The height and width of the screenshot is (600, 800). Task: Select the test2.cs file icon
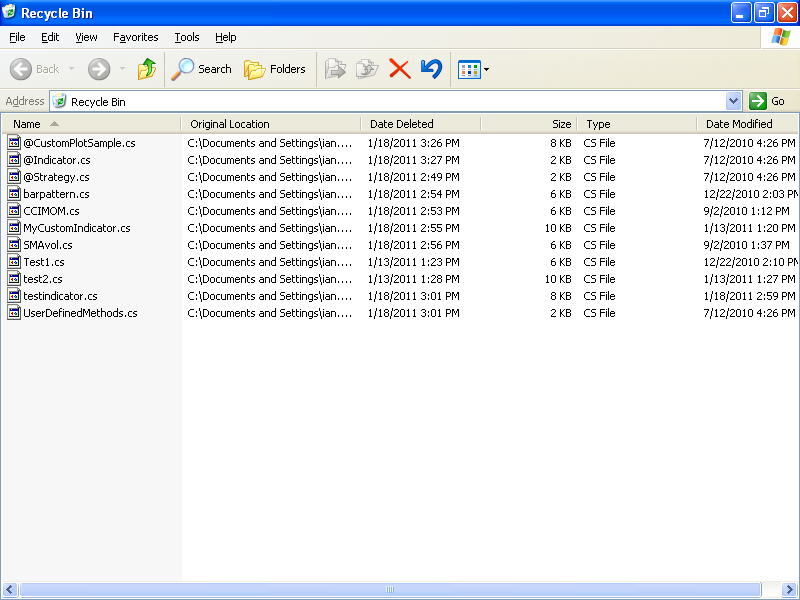[14, 279]
